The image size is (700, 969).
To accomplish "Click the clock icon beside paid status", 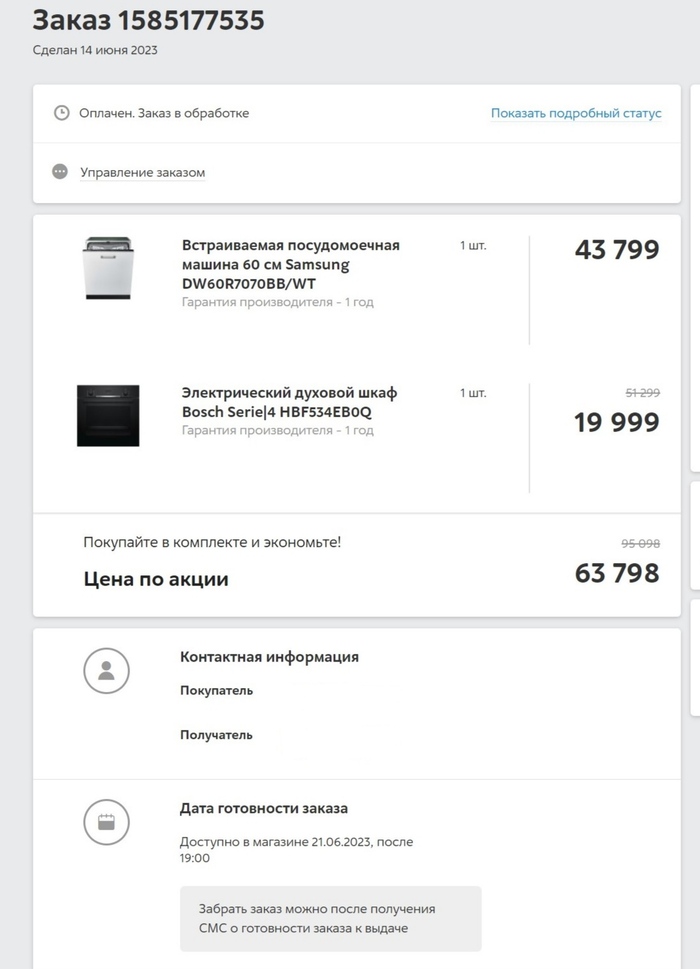I will [x=61, y=113].
